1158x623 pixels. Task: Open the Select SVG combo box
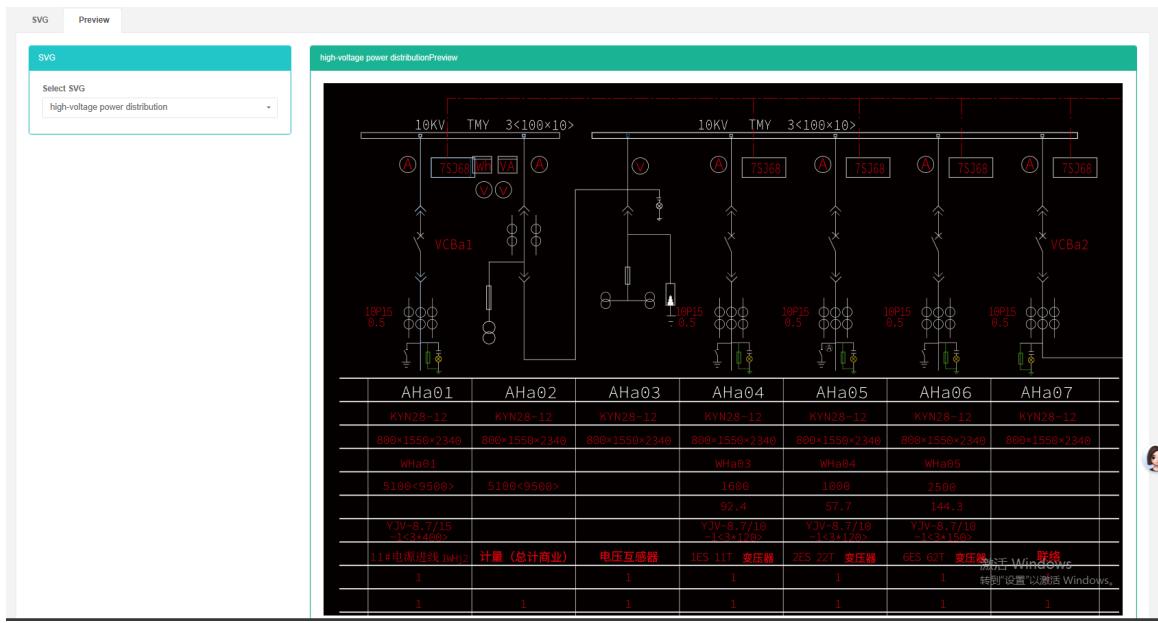pos(159,107)
